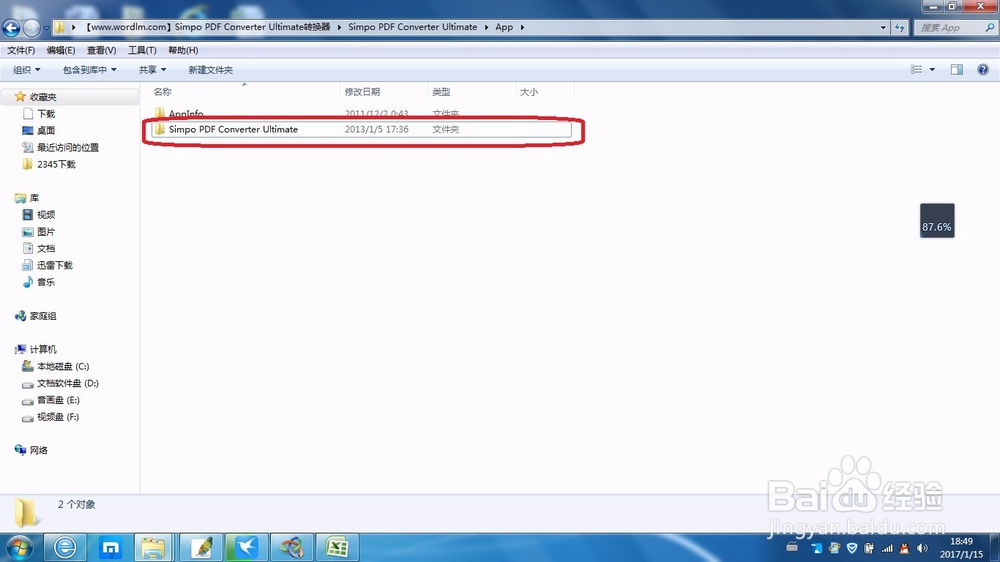Image resolution: width=1000 pixels, height=562 pixels.
Task: Expand the 包含到库中 dropdown
Action: [89, 70]
